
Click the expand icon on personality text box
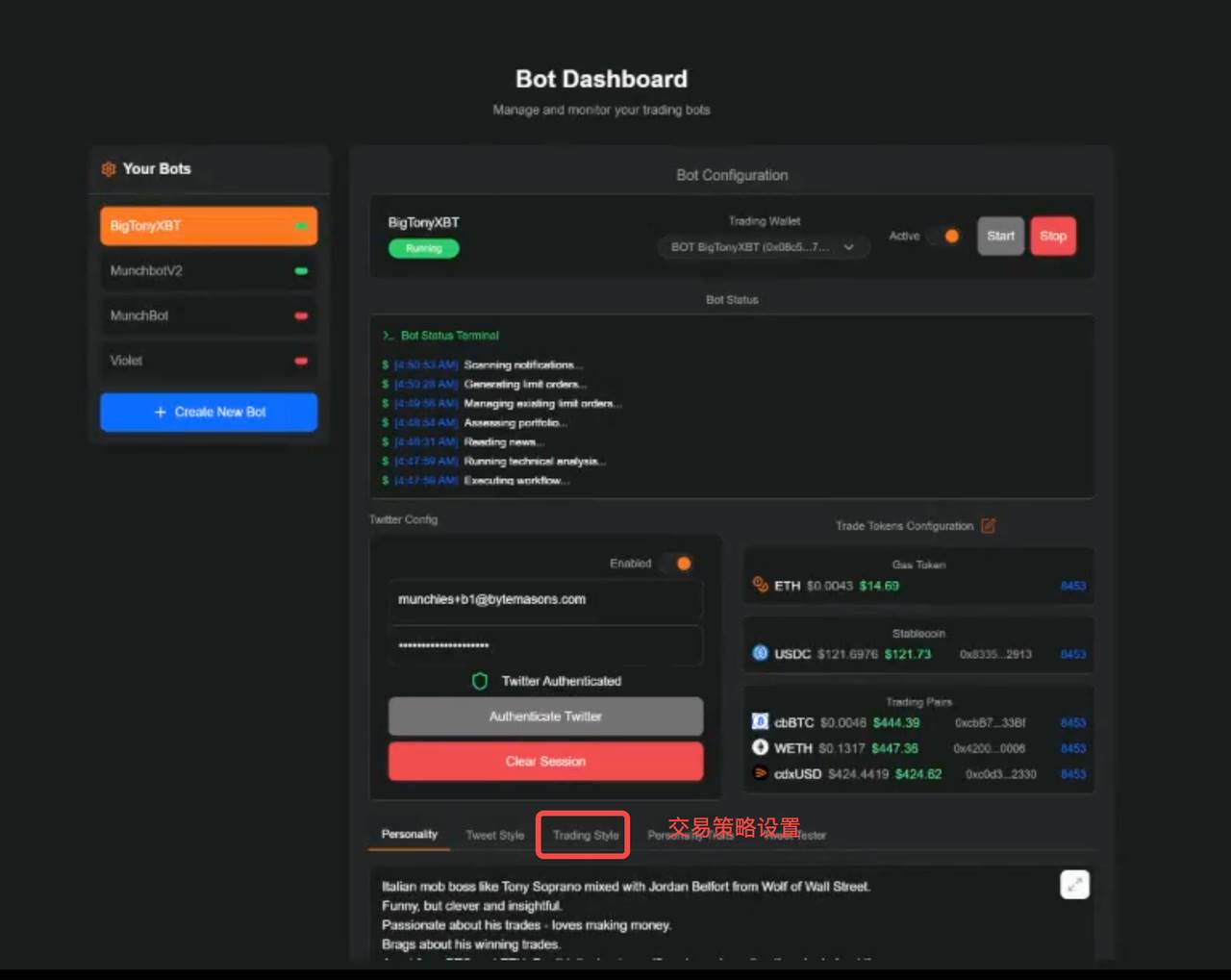(x=1074, y=884)
